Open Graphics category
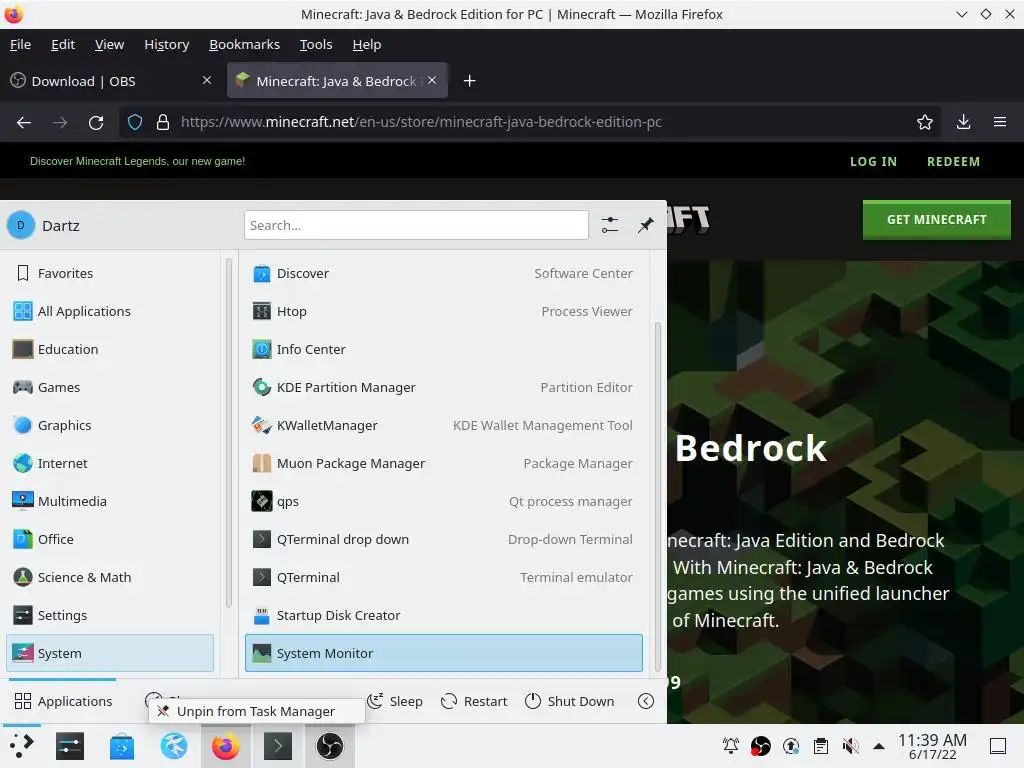1024x768 pixels. 110,425
